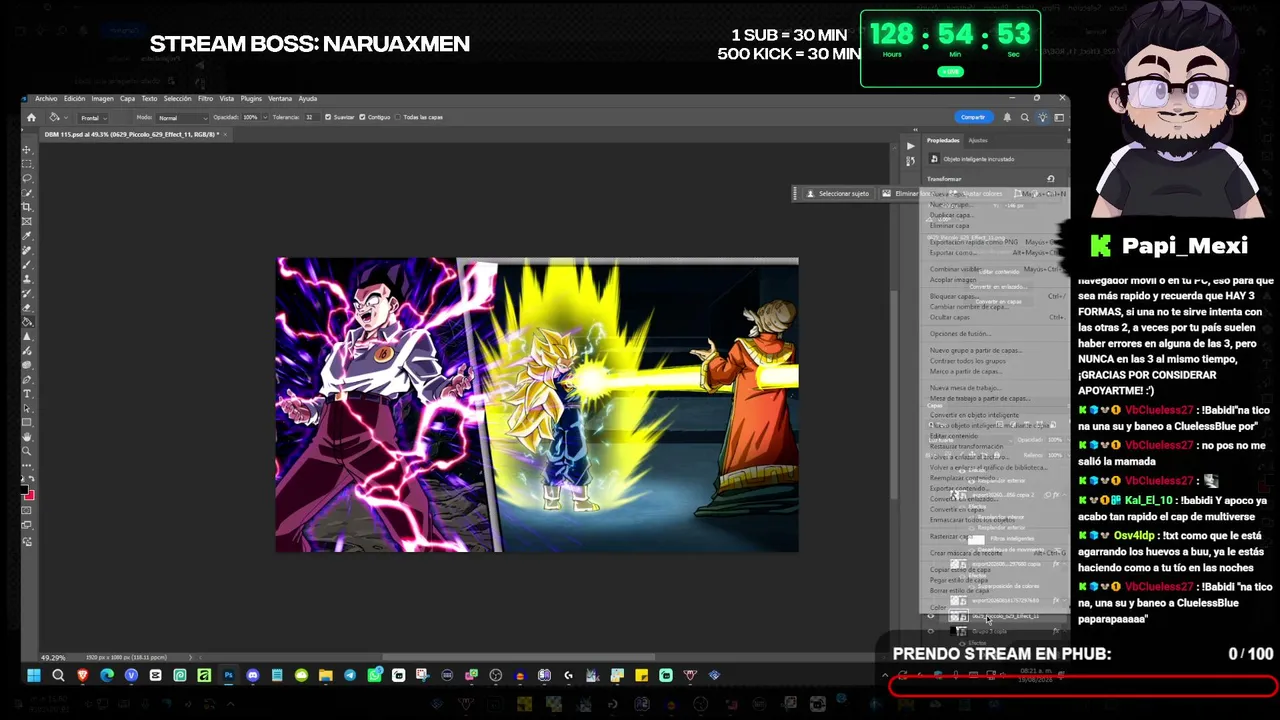
Task: Open Telegram from taskbar
Action: click(x=350, y=675)
